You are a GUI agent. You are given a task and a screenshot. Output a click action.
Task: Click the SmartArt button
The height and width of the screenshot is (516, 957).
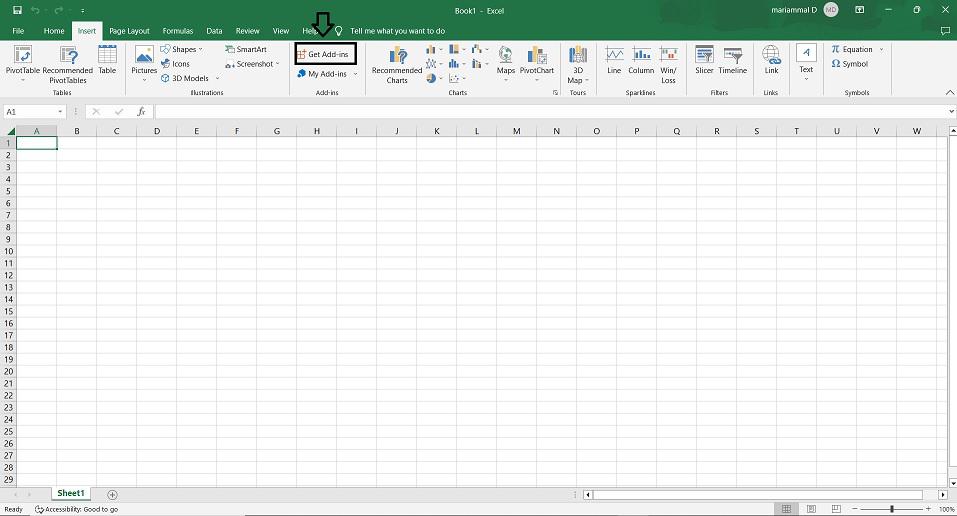246,49
